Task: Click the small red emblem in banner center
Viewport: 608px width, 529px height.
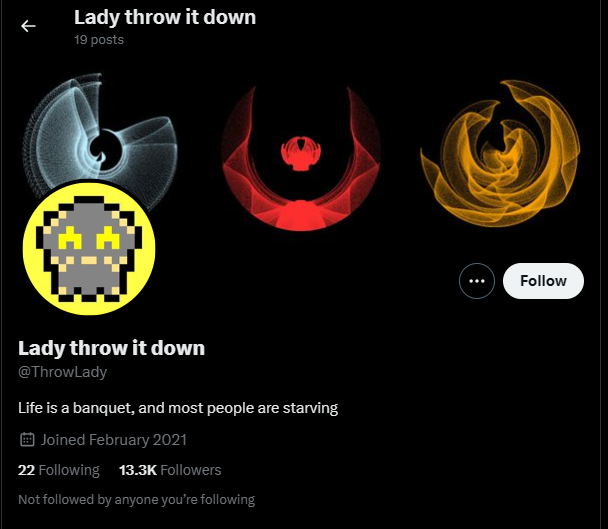Action: point(301,153)
